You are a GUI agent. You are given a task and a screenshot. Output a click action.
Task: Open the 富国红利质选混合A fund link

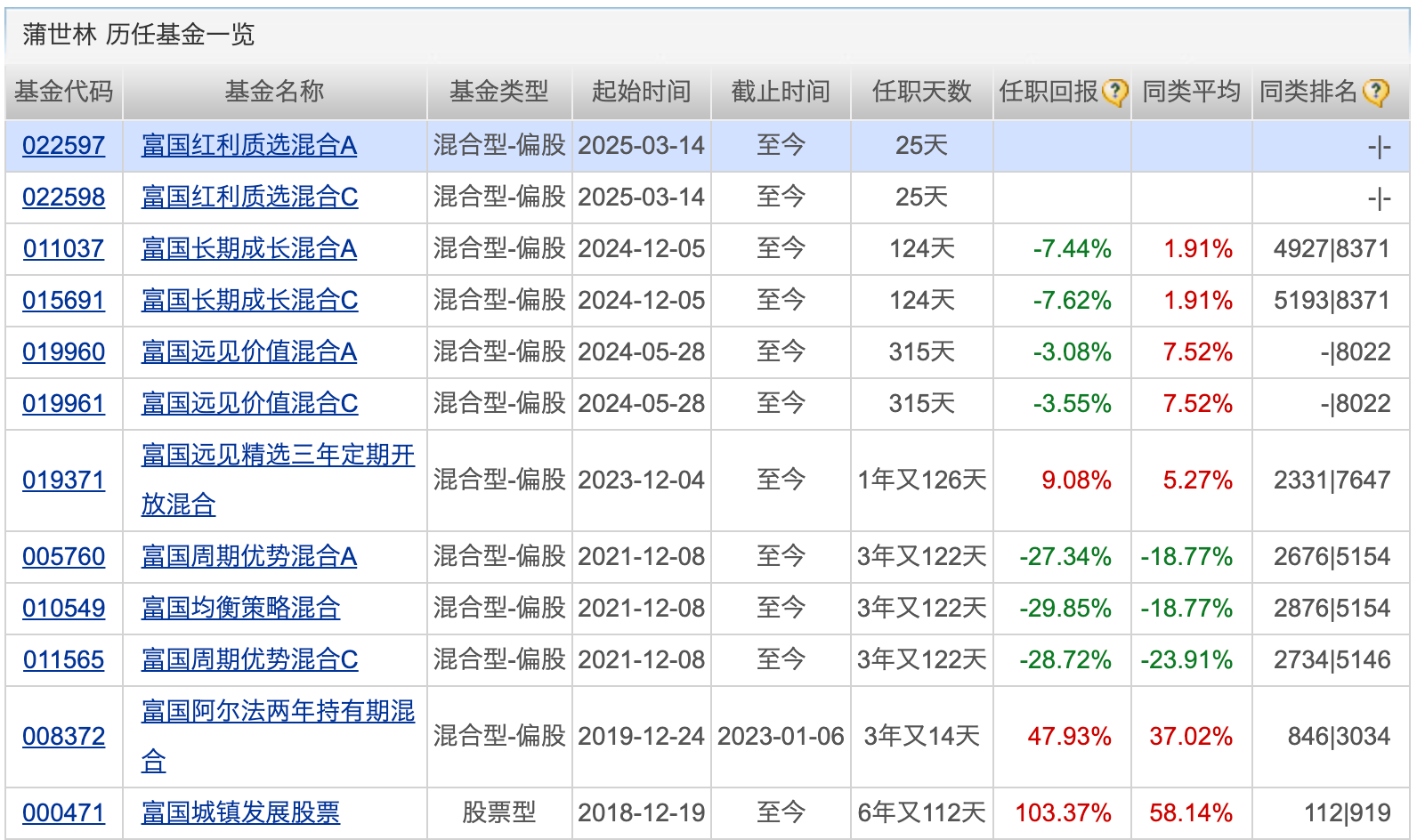(249, 145)
